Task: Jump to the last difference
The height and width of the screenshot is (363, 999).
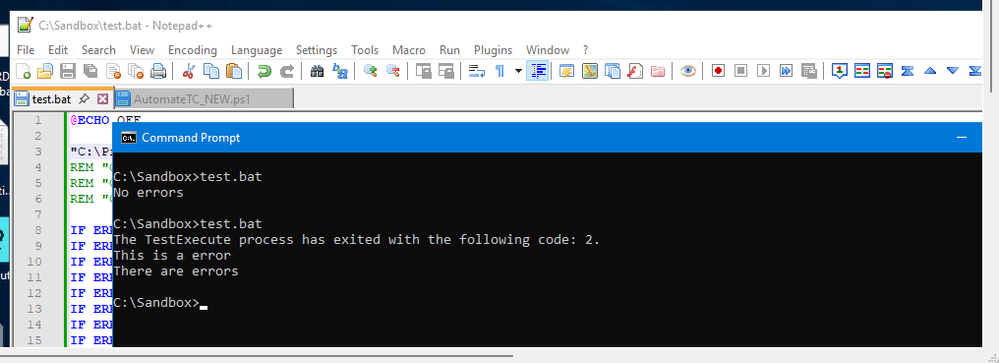Action: 975,71
